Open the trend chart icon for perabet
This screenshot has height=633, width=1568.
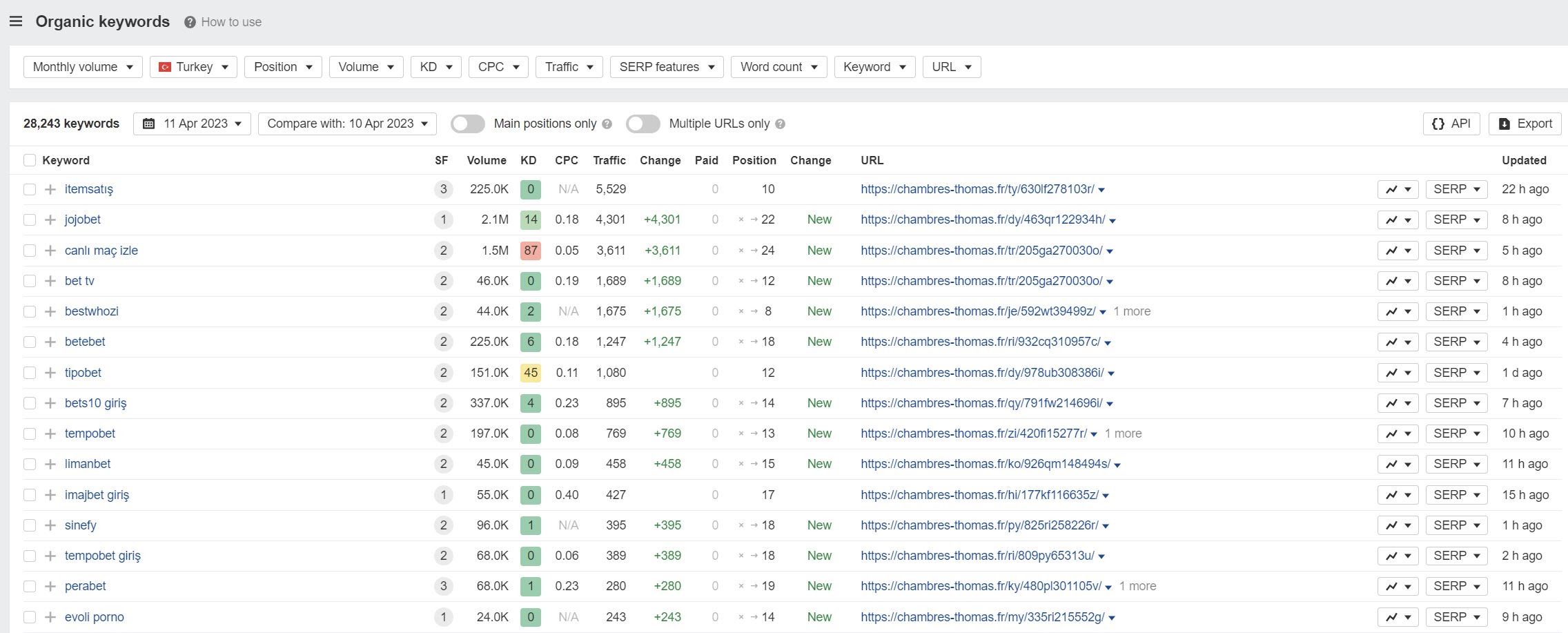coord(1398,586)
